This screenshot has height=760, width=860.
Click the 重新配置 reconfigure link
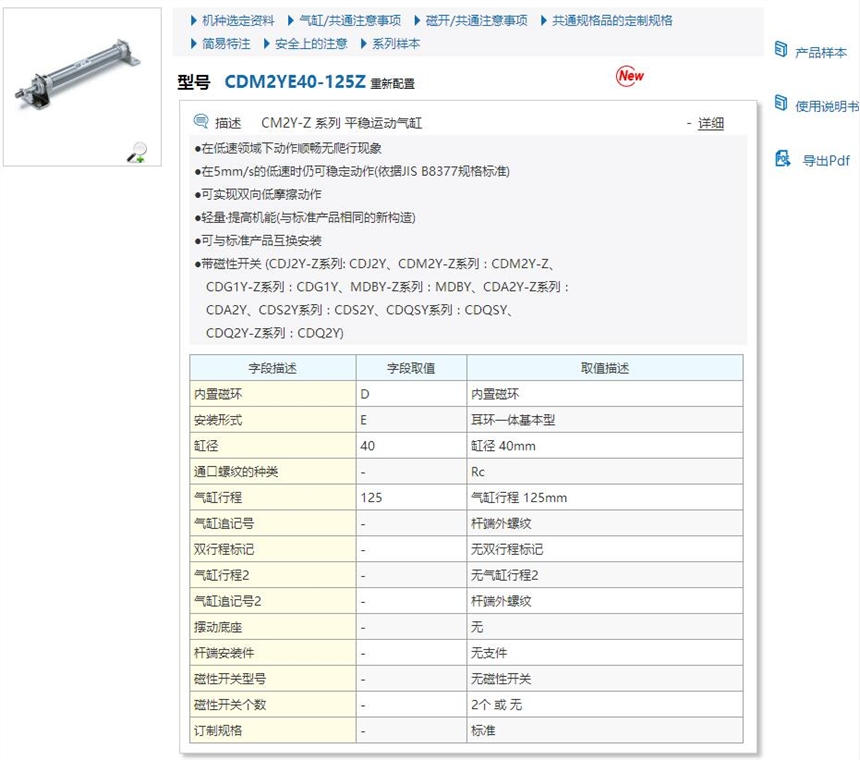point(393,84)
